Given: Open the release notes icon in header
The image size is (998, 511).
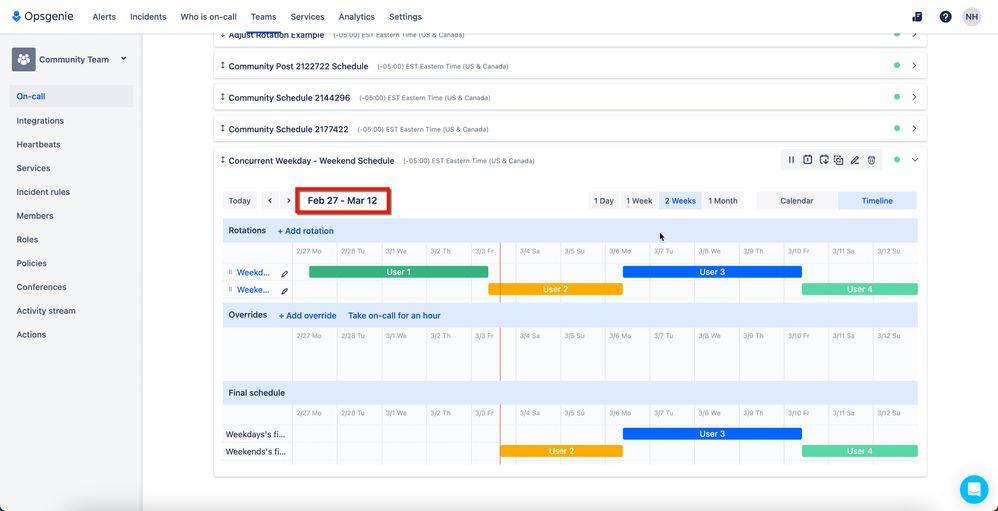Looking at the screenshot, I should 917,17.
